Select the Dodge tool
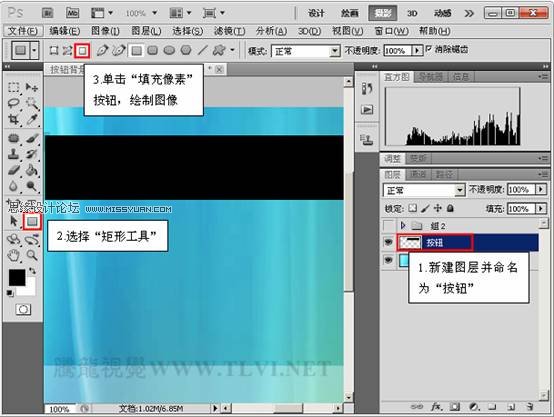 (32, 186)
